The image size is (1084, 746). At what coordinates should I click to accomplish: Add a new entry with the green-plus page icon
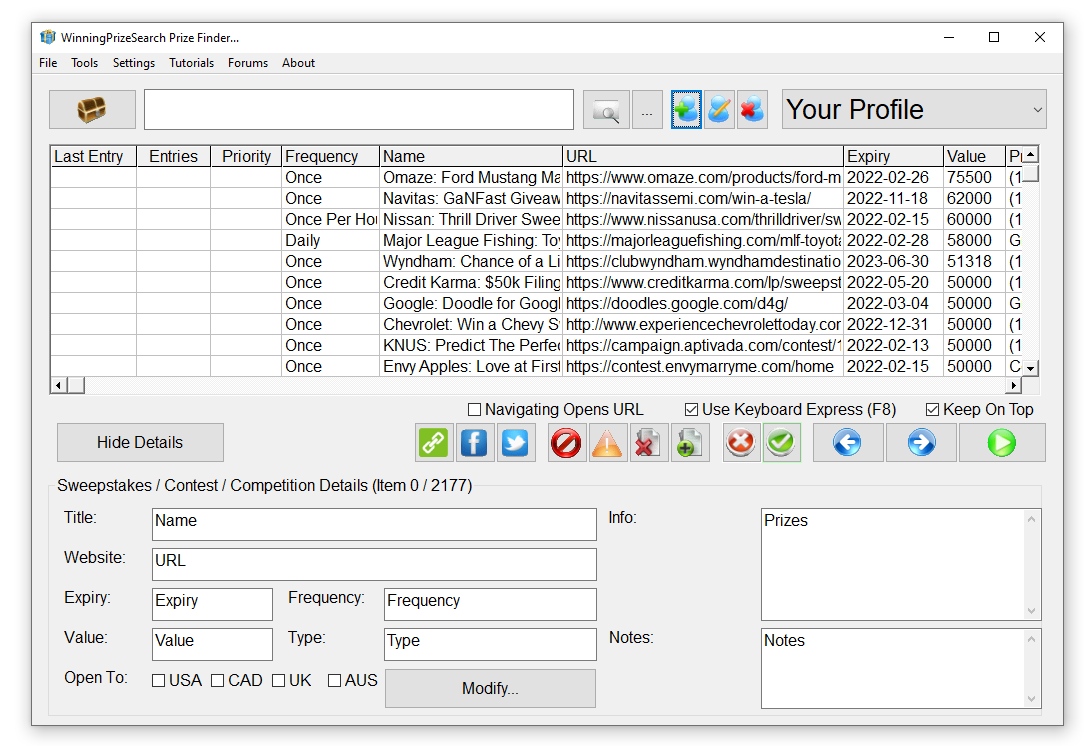point(688,443)
